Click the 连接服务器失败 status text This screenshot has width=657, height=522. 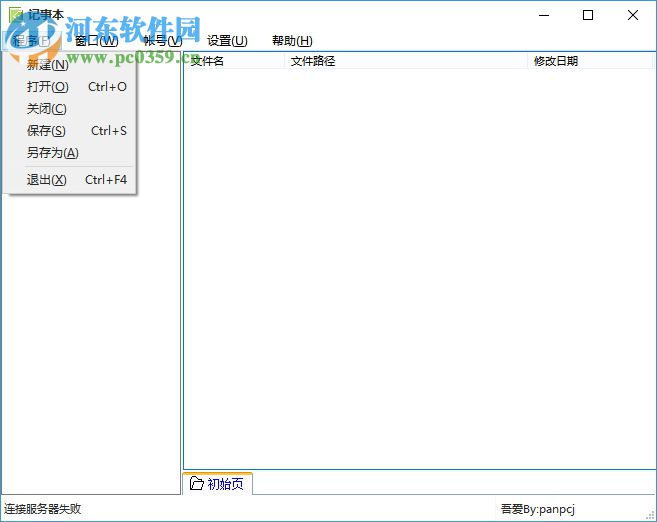click(42, 509)
